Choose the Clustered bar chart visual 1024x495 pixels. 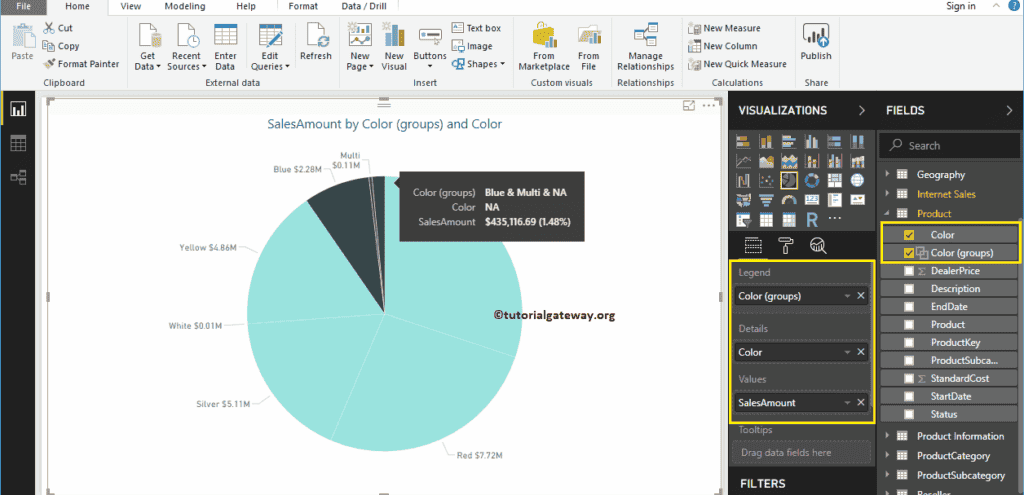[789, 142]
